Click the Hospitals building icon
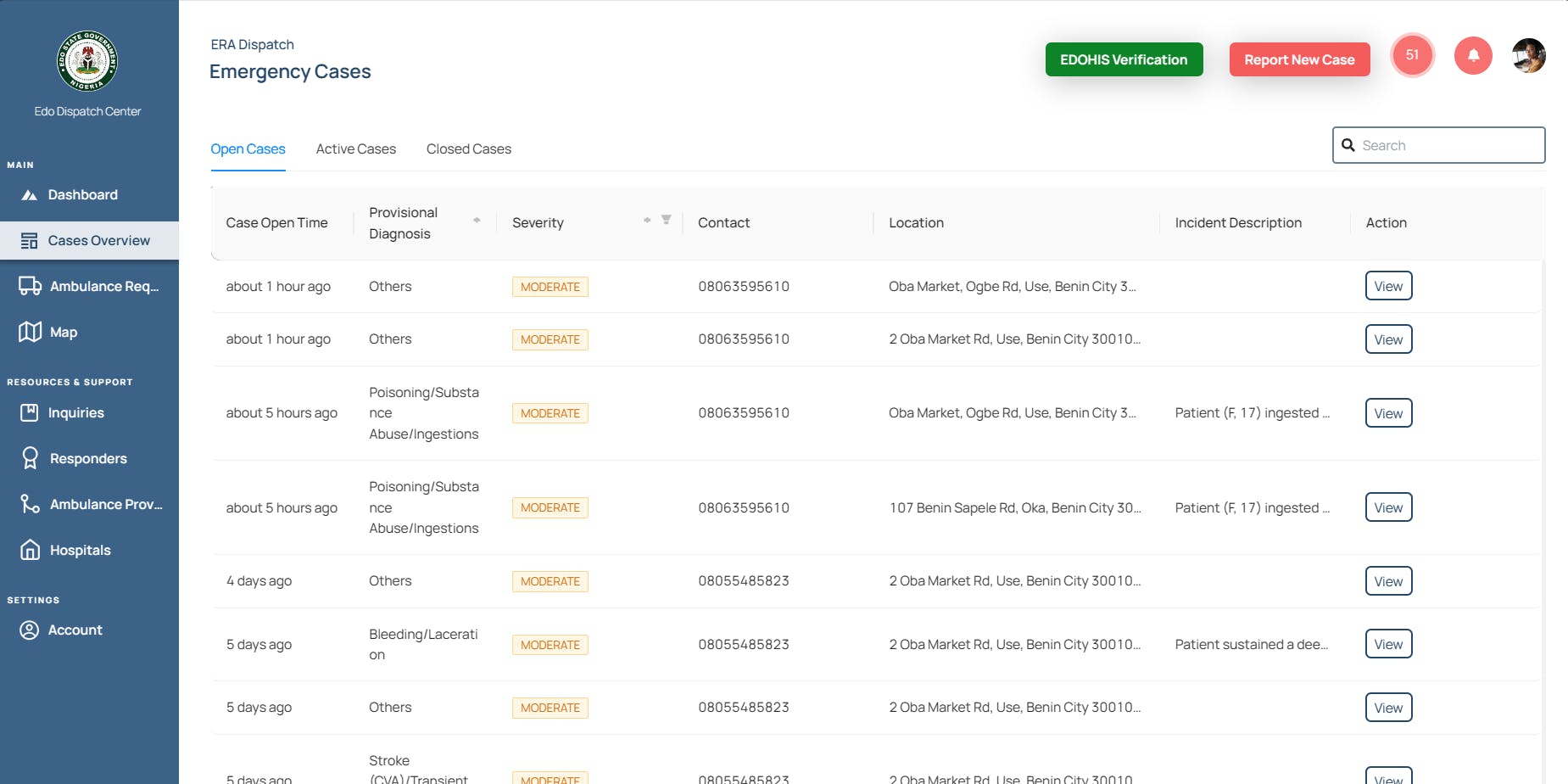Screen dimensions: 1568x784 (31, 550)
